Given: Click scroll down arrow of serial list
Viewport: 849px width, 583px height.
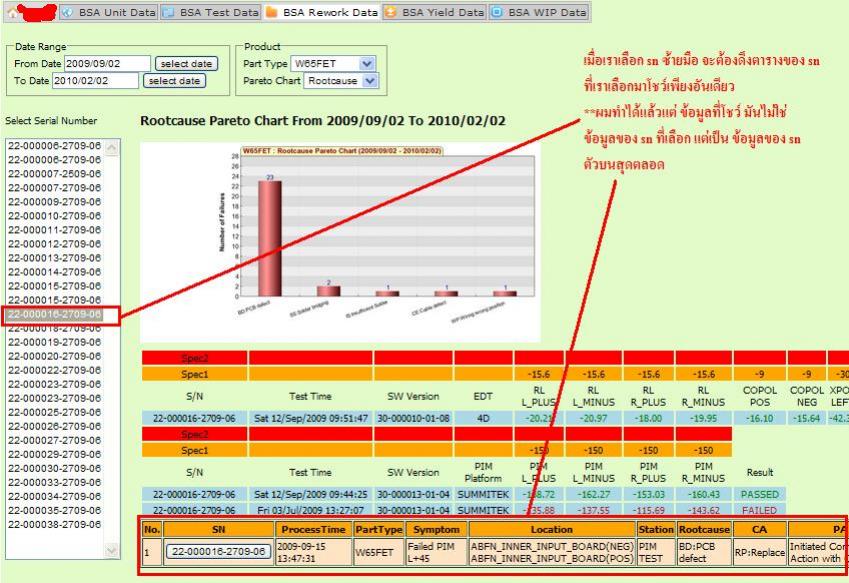Looking at the screenshot, I should coord(112,550).
